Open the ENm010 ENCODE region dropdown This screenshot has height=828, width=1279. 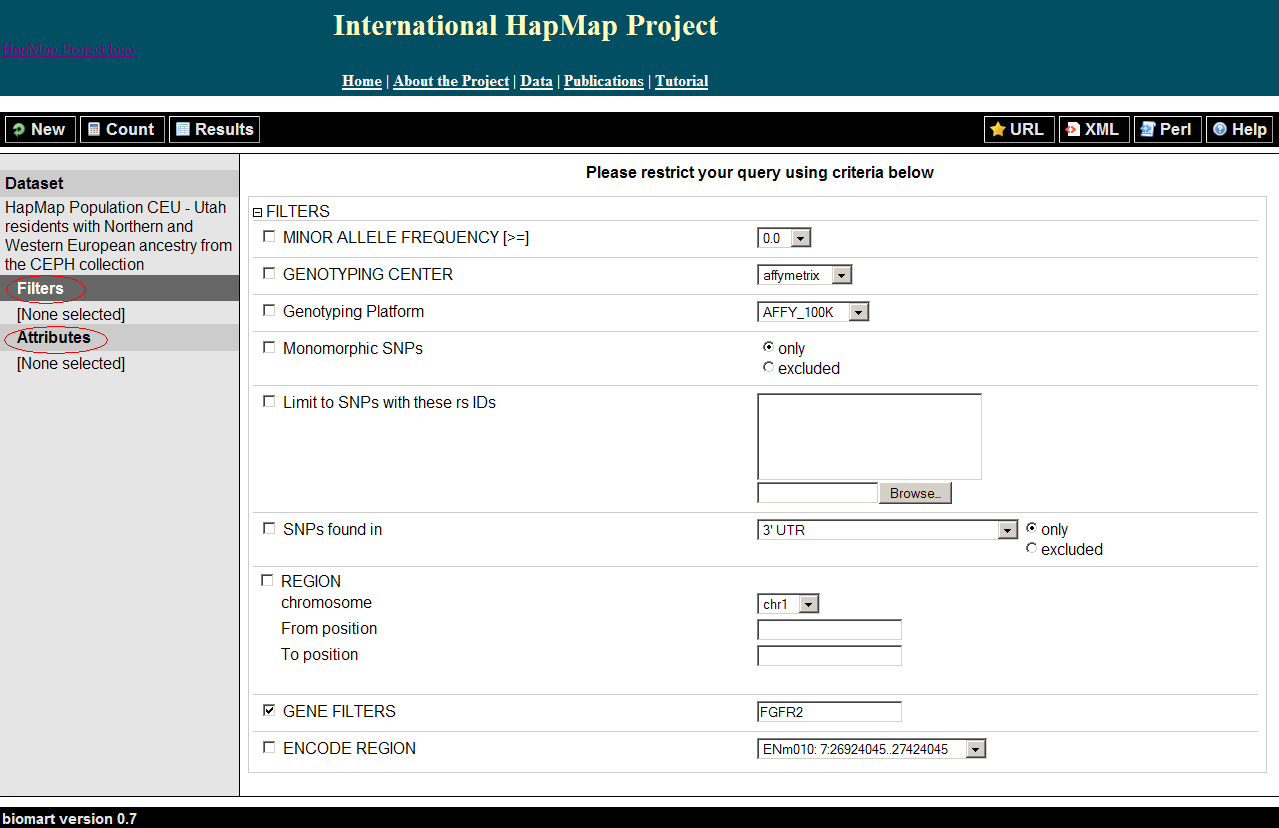click(x=872, y=749)
